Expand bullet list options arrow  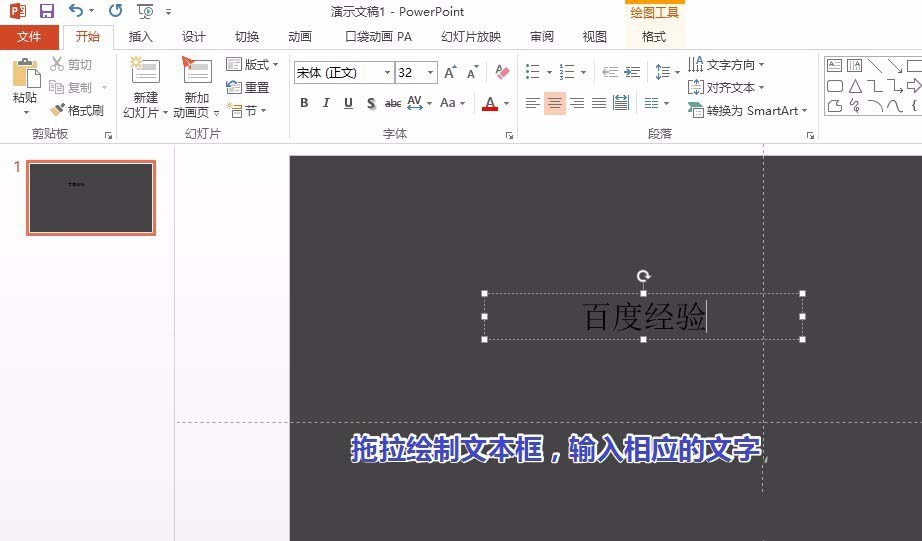(549, 72)
